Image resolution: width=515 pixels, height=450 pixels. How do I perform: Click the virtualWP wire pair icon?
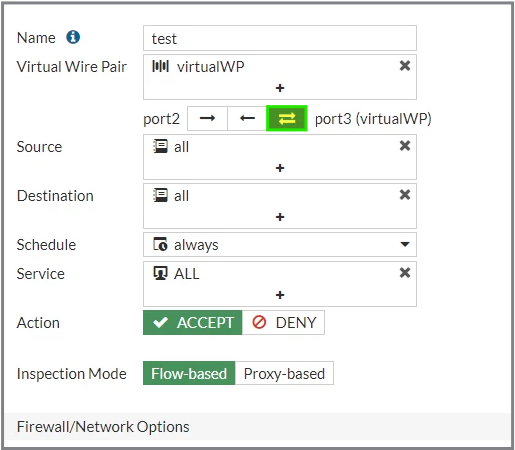tap(160, 66)
